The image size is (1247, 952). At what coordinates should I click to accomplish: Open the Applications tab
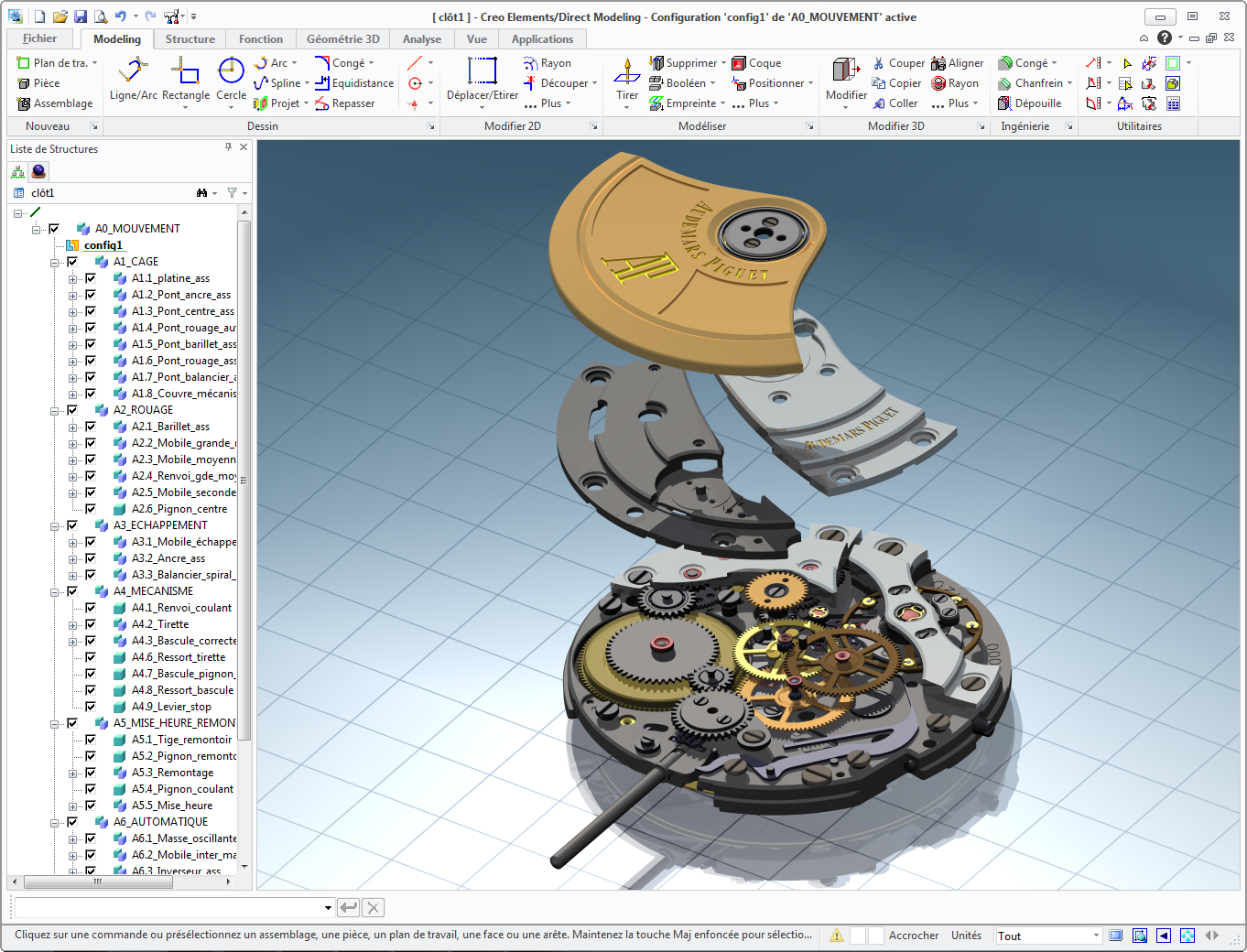[542, 39]
